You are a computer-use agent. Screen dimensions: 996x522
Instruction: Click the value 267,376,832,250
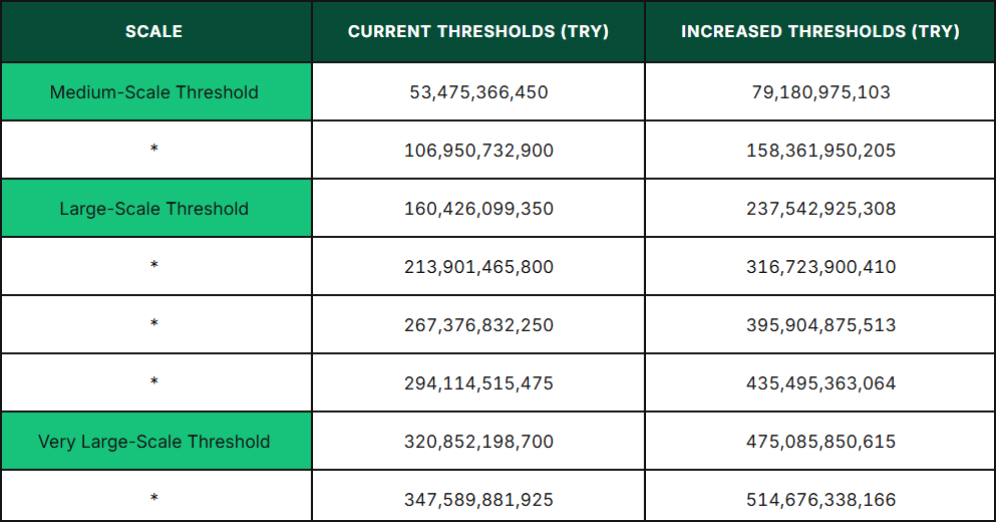pos(478,325)
